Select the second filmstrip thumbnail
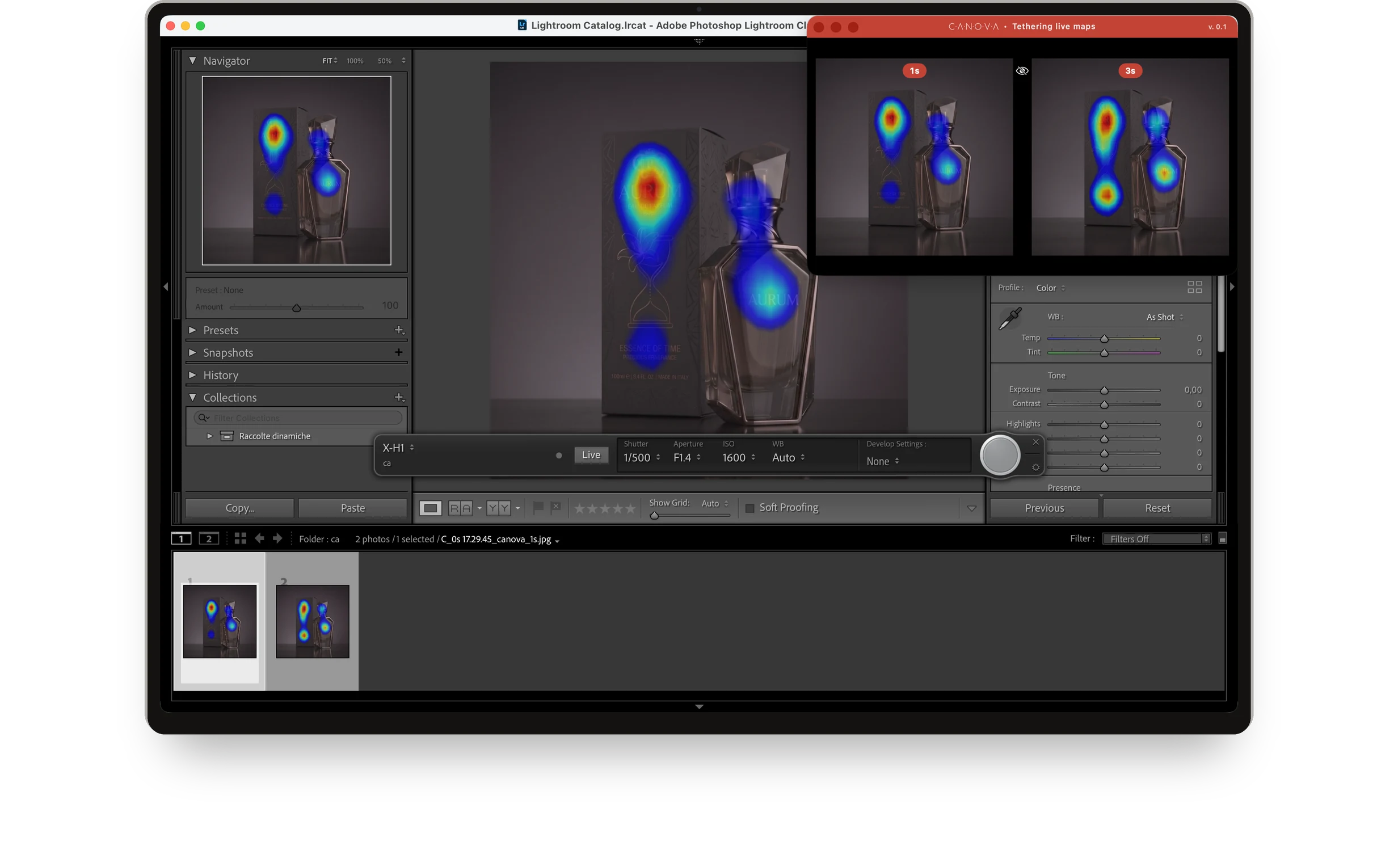This screenshot has height=868, width=1398. point(312,621)
